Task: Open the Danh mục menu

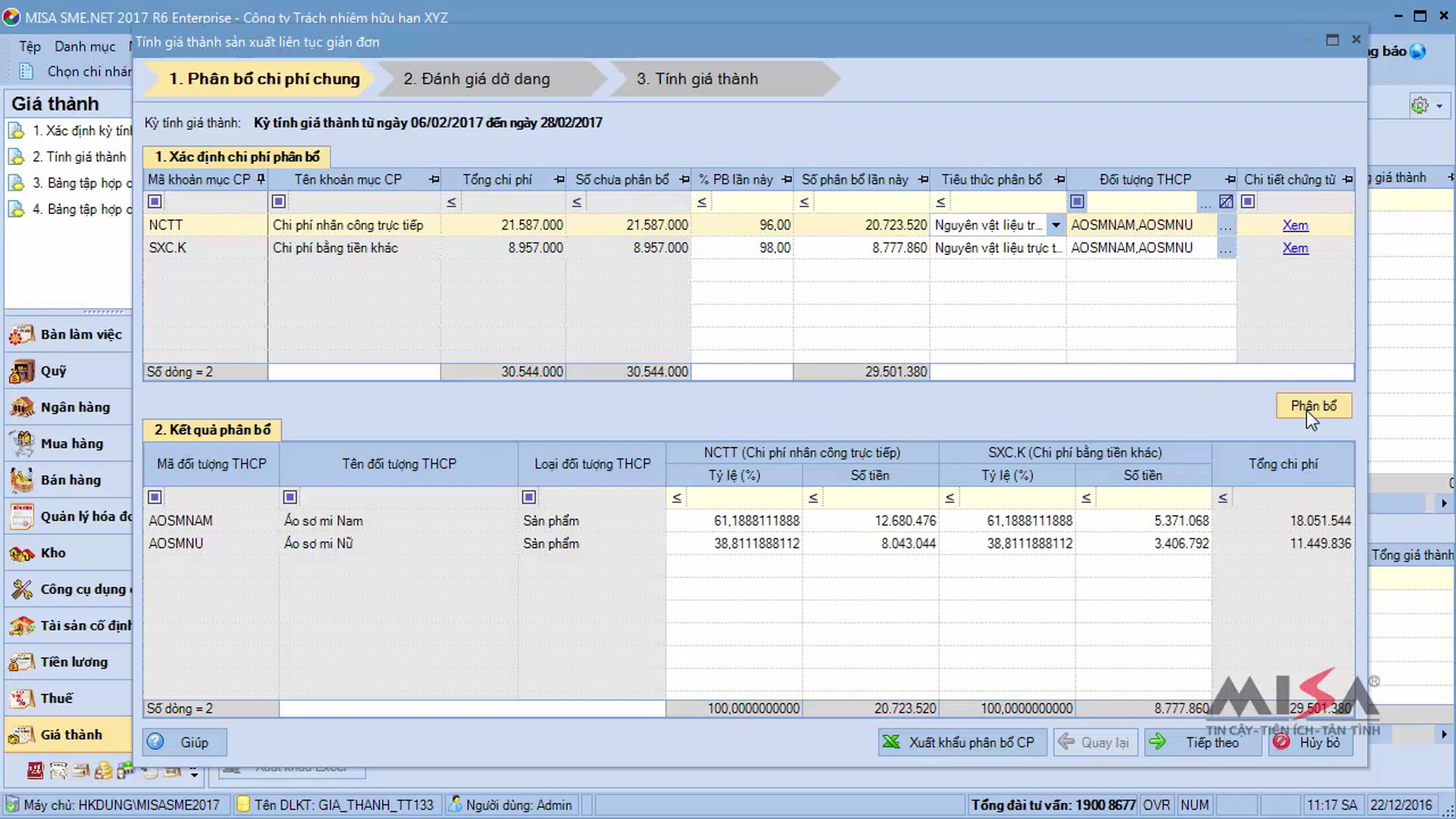Action: coord(85,46)
